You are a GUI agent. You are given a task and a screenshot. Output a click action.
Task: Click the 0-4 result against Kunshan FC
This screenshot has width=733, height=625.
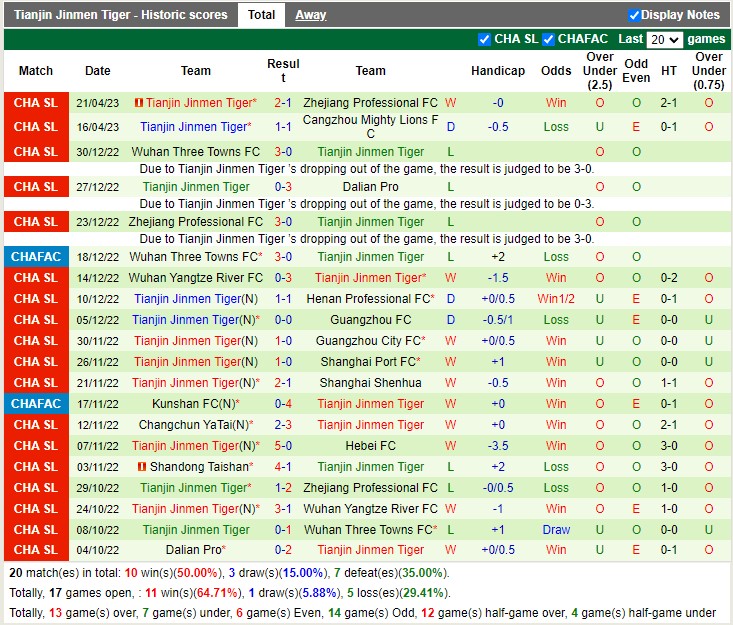click(283, 404)
